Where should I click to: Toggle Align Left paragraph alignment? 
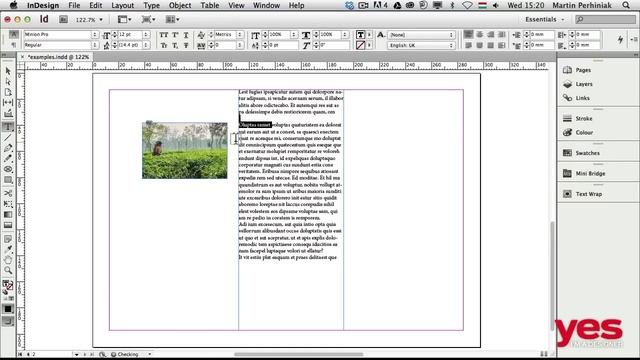(x=468, y=35)
